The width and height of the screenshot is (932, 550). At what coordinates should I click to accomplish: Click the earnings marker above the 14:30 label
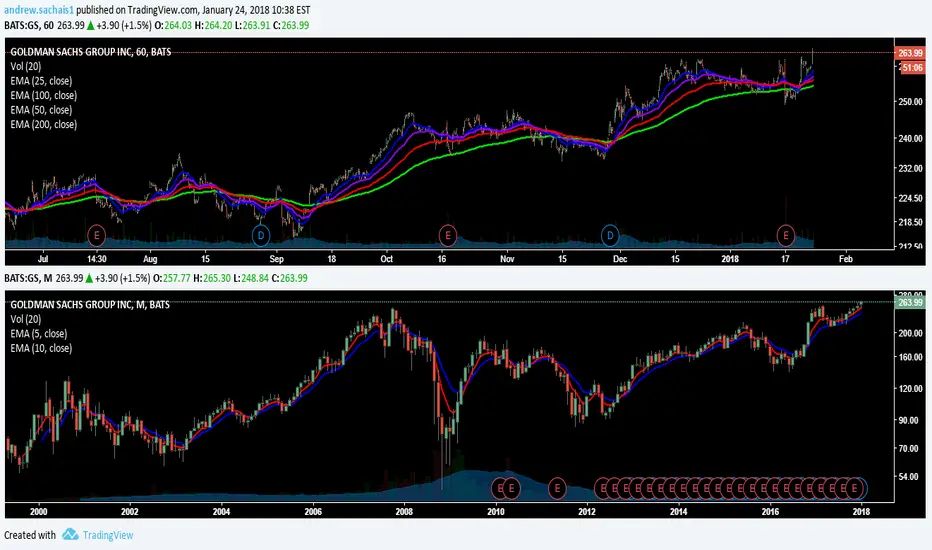[96, 235]
